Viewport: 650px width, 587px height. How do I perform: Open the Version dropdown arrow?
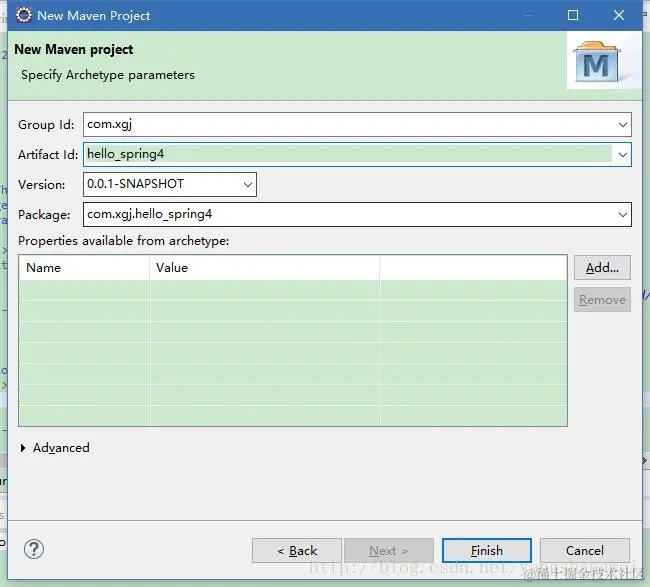click(x=248, y=184)
